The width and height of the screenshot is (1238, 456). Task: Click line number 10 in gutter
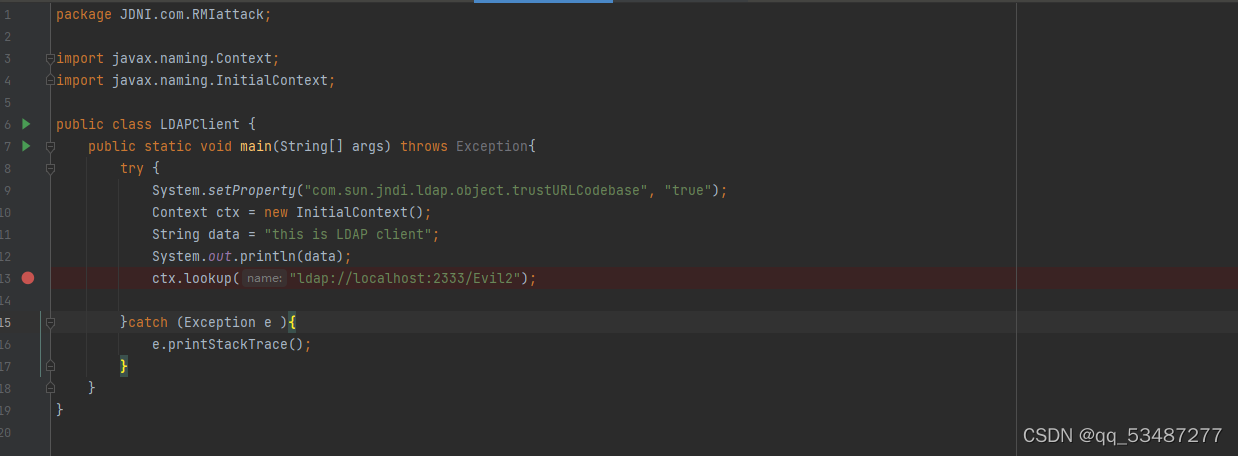pyautogui.click(x=6, y=212)
